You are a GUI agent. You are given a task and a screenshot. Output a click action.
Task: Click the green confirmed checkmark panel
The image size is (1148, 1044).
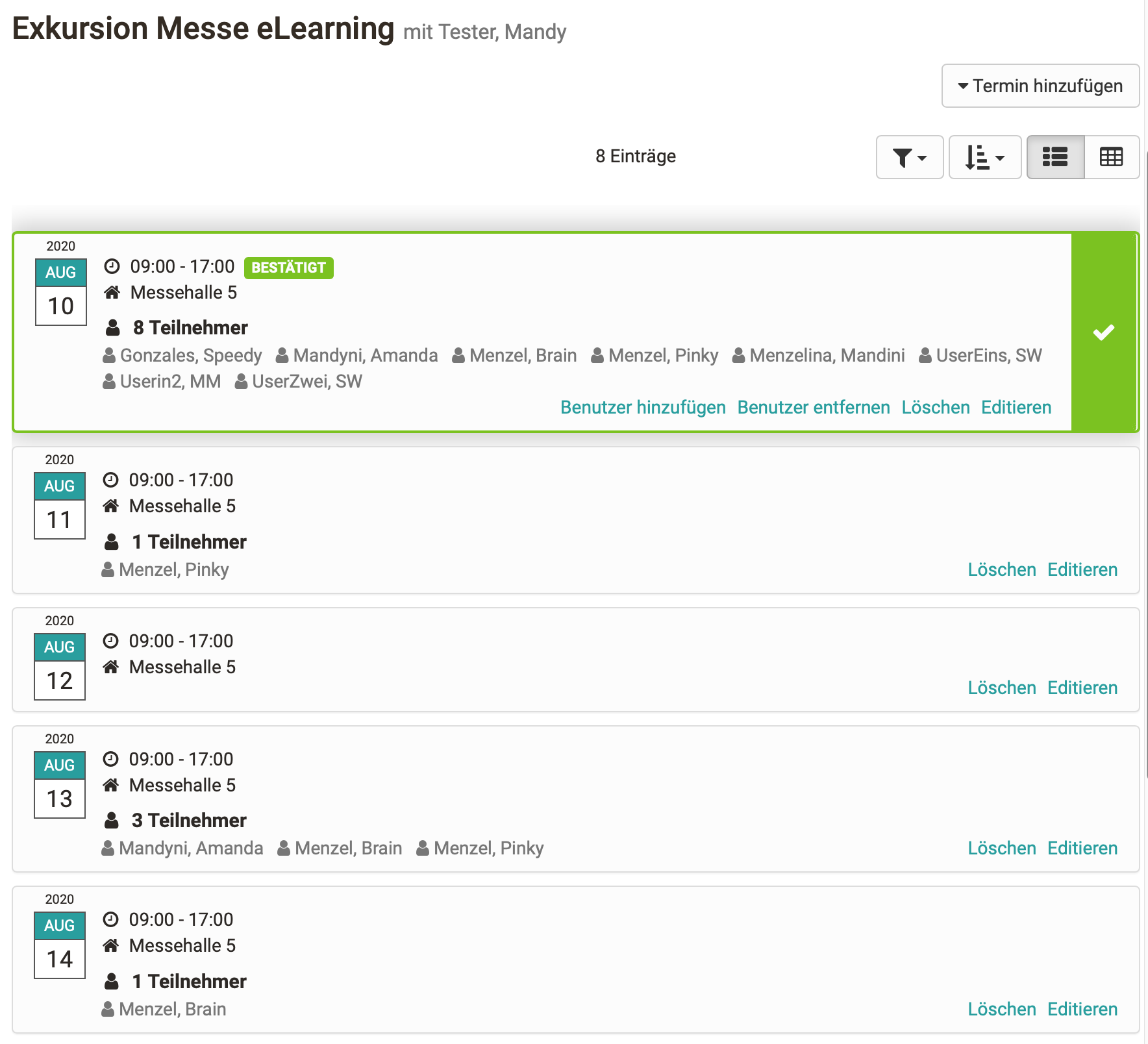(x=1104, y=332)
